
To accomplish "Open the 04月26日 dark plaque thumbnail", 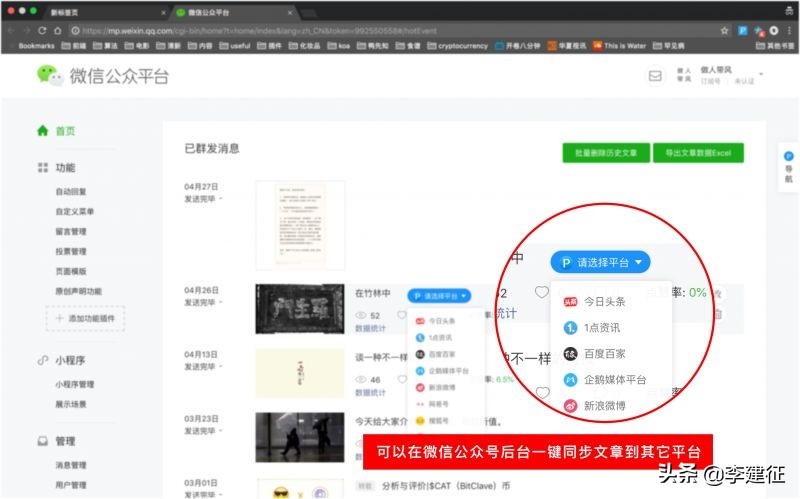I will click(x=300, y=309).
